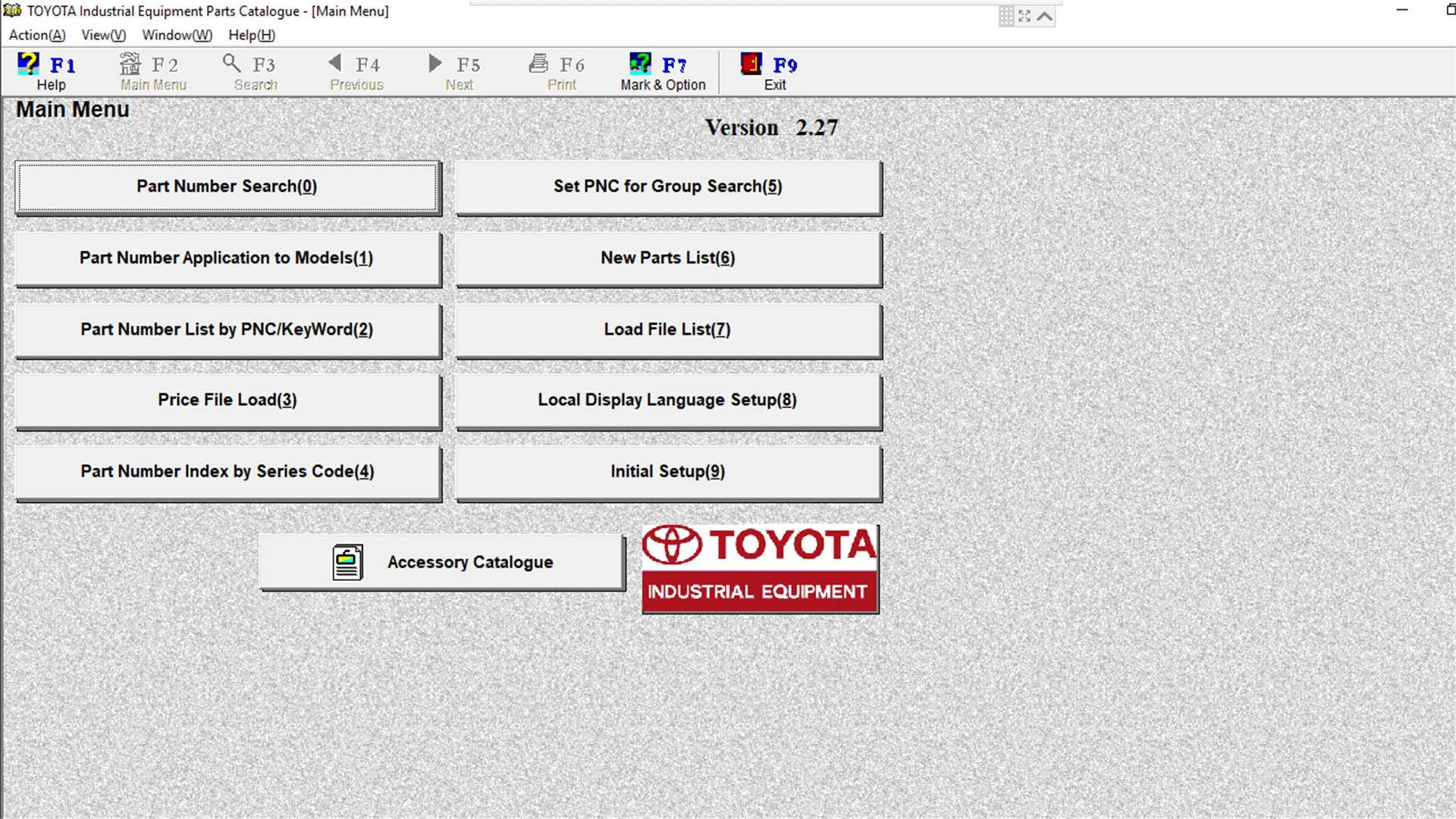Click Price File Load(3) button
The width and height of the screenshot is (1456, 819).
click(x=227, y=401)
